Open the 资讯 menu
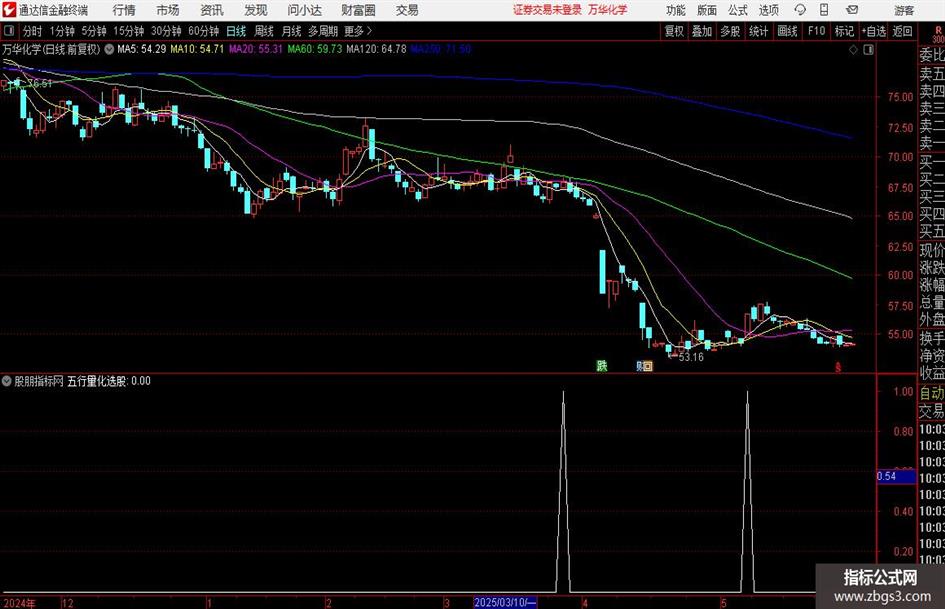This screenshot has width=945, height=609. [212, 10]
